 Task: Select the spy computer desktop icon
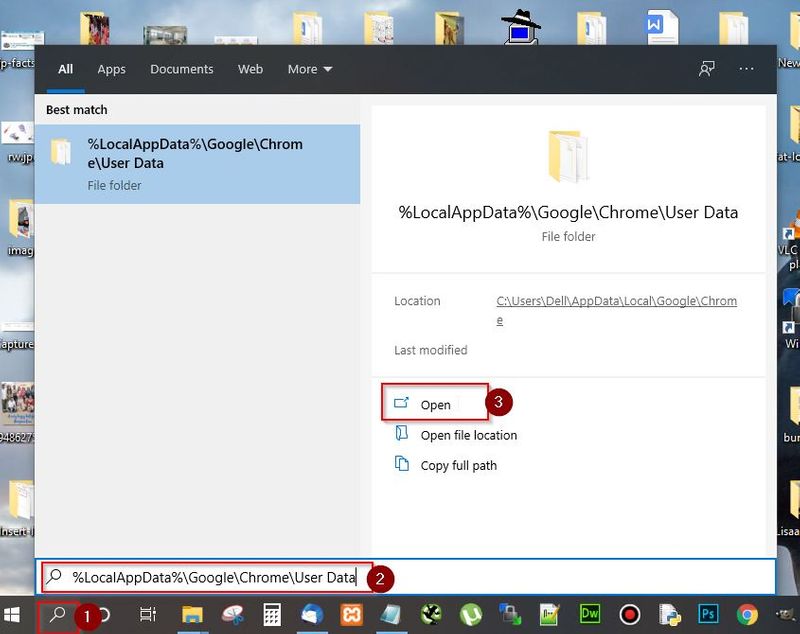click(x=520, y=27)
